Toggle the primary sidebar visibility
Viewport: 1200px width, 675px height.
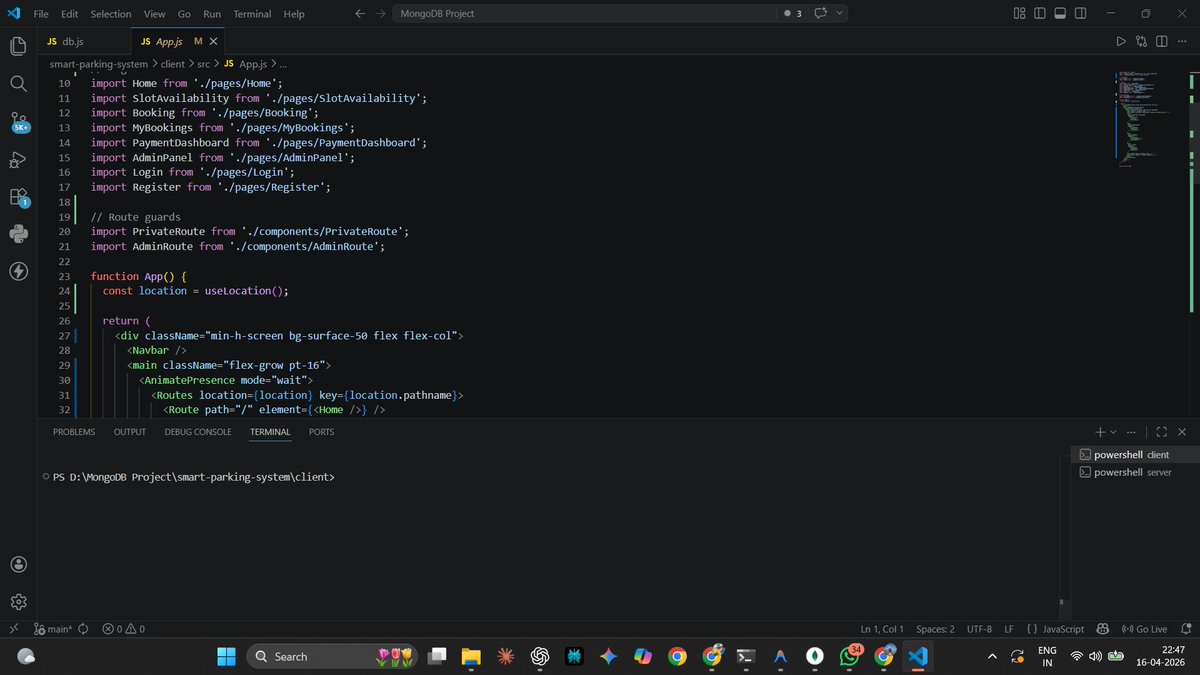pyautogui.click(x=1038, y=14)
